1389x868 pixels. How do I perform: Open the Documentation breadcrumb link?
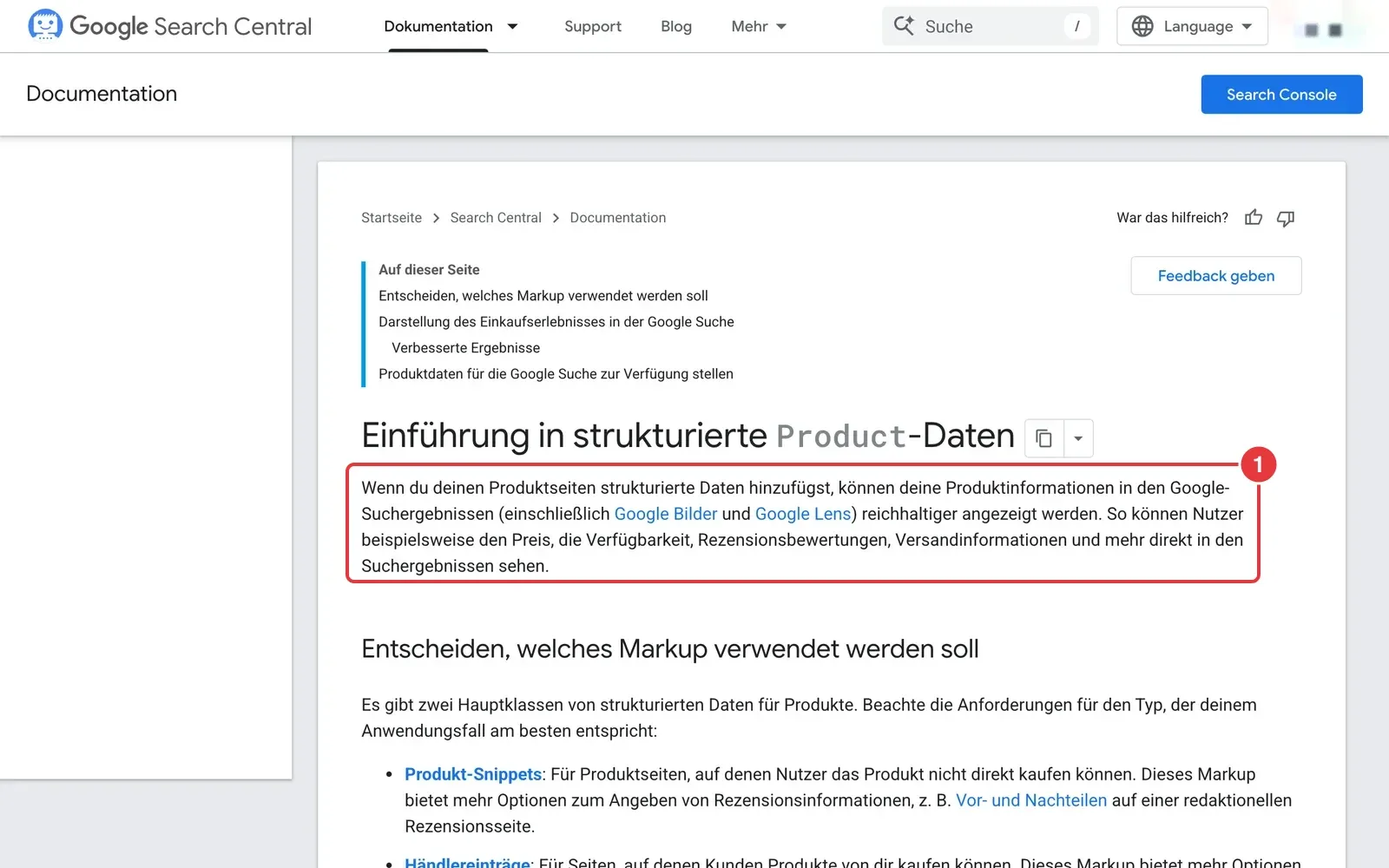618,218
